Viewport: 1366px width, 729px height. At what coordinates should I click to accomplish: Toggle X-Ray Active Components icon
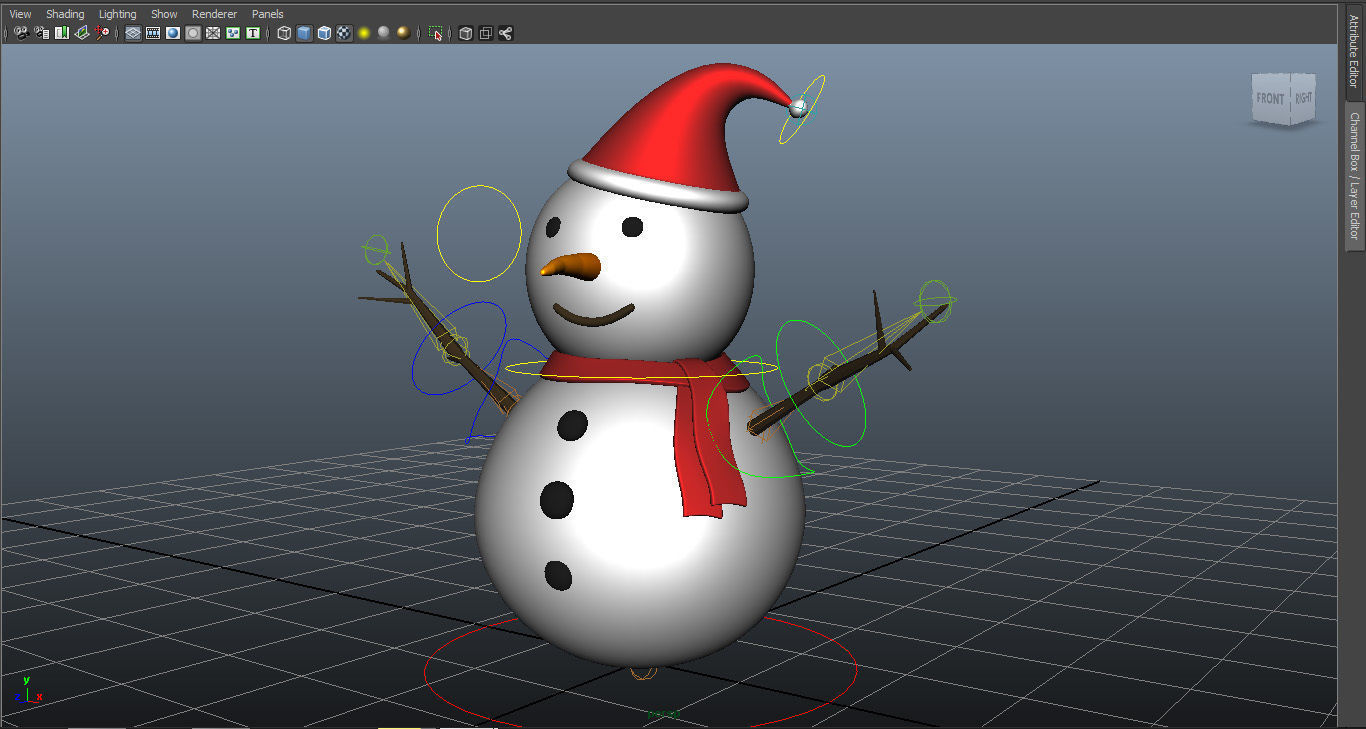coord(485,33)
